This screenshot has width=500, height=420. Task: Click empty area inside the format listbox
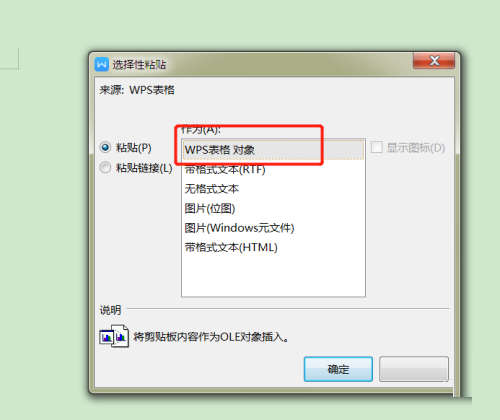coord(273,277)
